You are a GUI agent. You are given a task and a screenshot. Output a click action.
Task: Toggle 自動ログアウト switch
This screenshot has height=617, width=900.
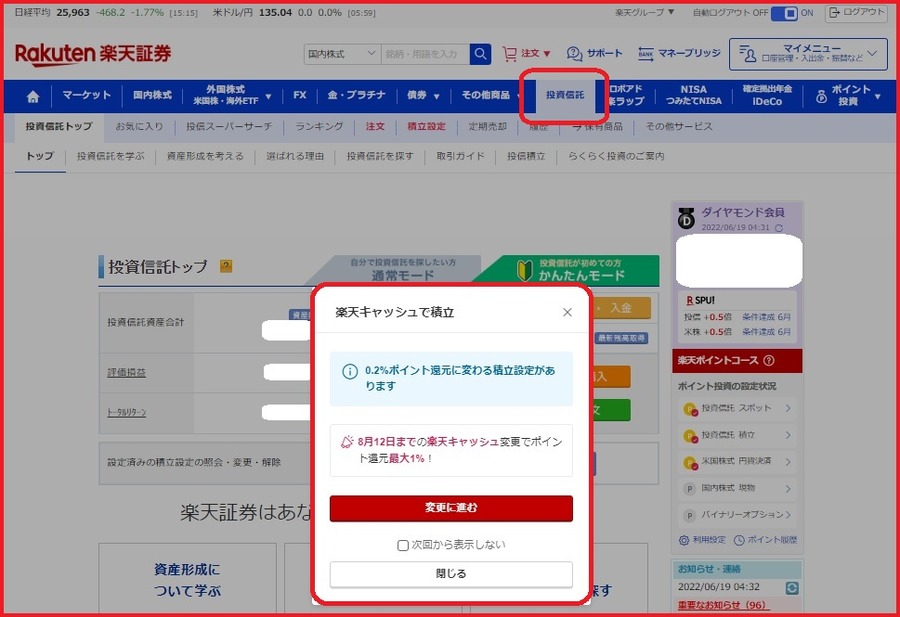[784, 13]
